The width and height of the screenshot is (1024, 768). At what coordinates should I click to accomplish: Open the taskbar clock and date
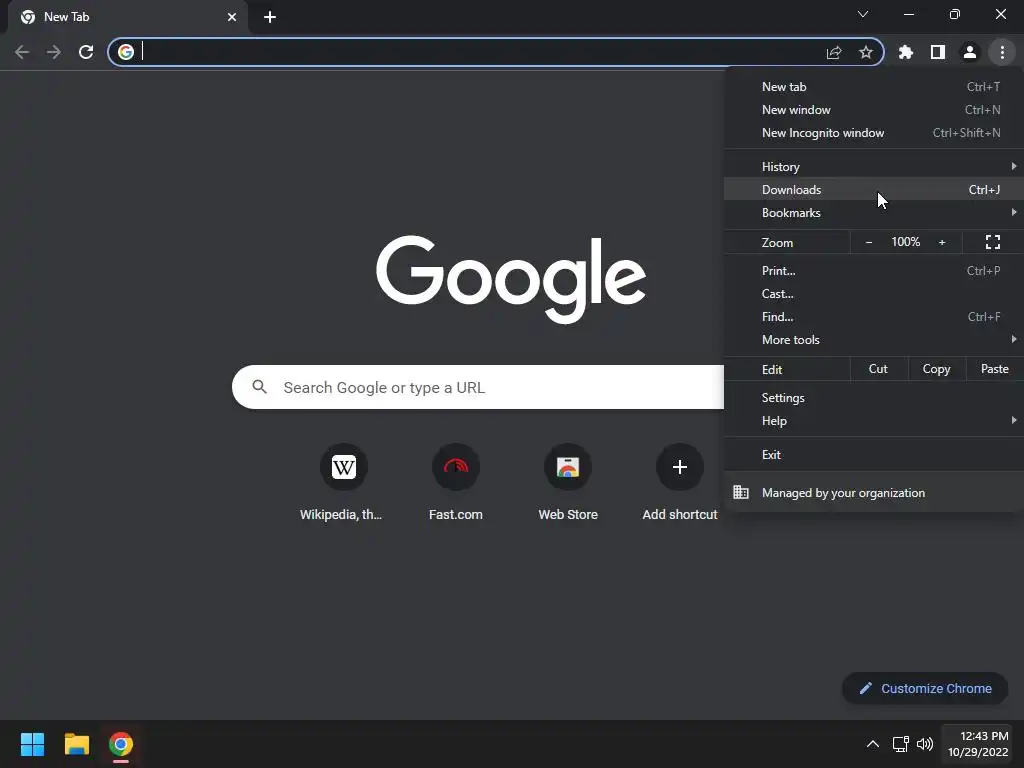click(x=978, y=744)
